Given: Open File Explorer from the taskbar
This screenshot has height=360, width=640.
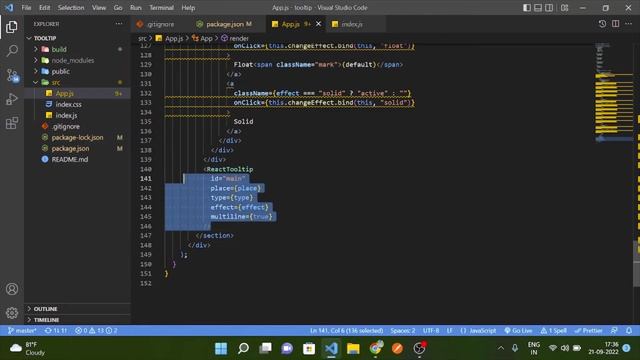Looking at the screenshot, I should point(353,348).
